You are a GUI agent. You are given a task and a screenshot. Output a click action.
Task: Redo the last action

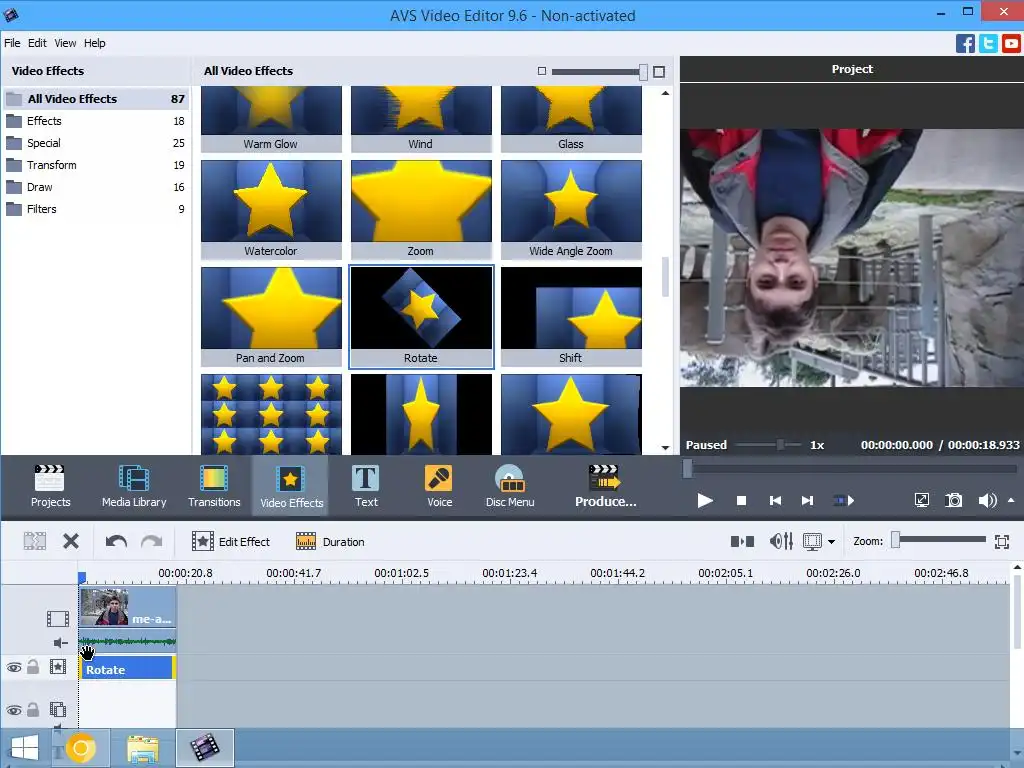152,541
